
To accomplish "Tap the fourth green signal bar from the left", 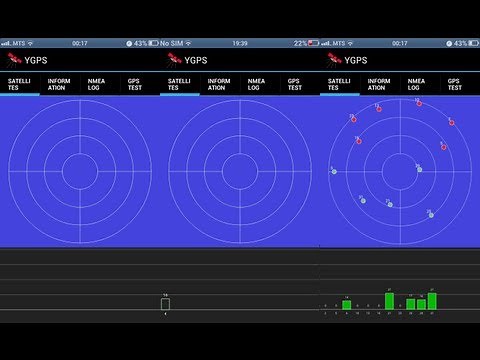I will pos(421,305).
